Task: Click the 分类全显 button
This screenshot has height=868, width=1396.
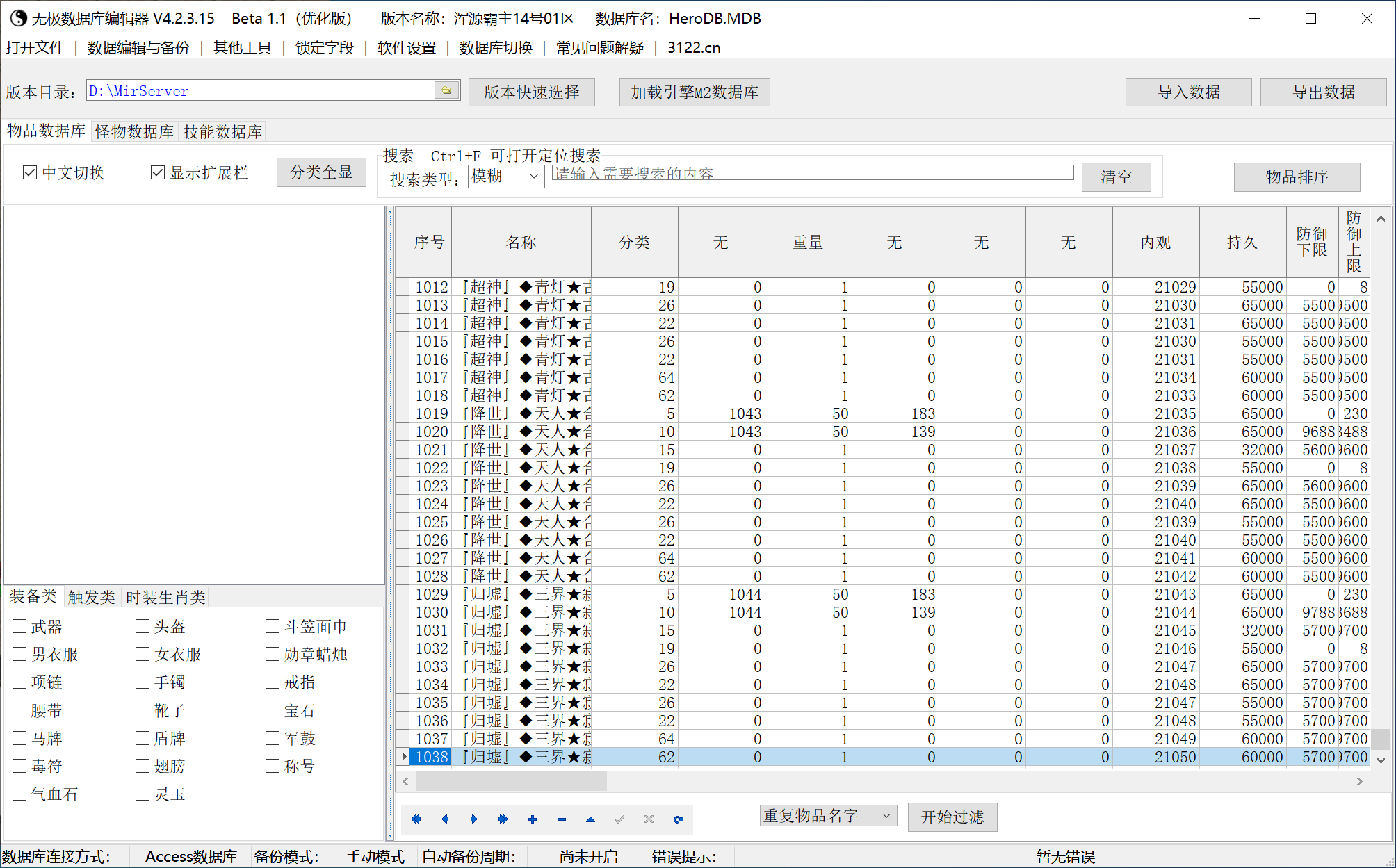Action: pyautogui.click(x=321, y=172)
